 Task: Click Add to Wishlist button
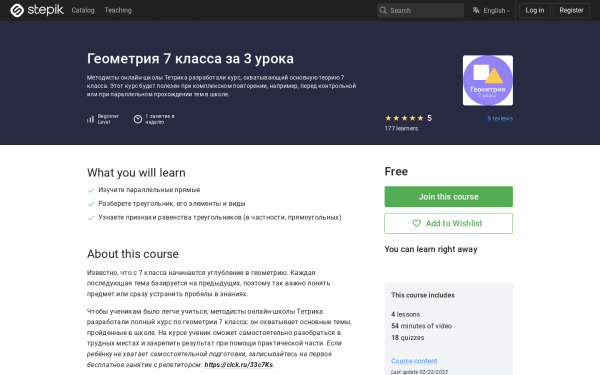pos(448,223)
